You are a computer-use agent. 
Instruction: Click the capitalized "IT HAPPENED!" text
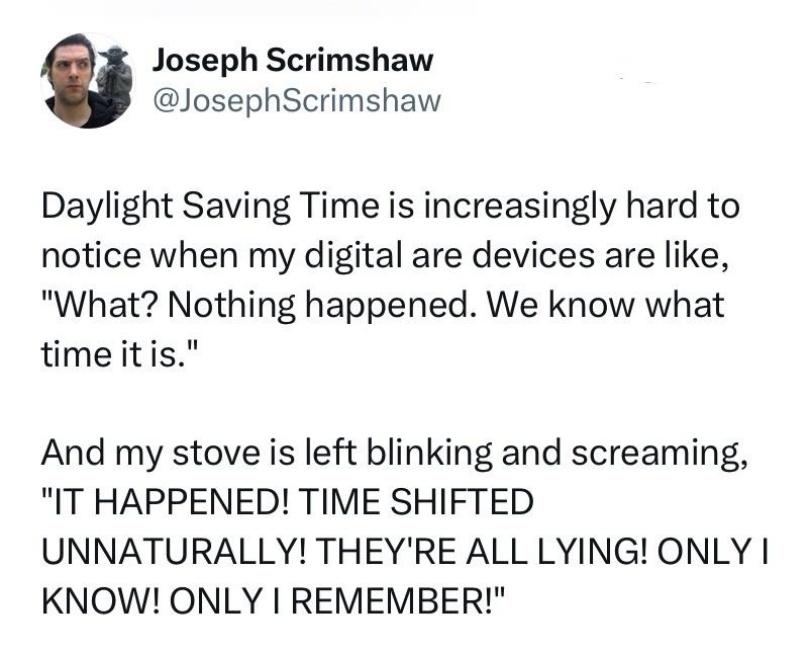pyautogui.click(x=166, y=502)
